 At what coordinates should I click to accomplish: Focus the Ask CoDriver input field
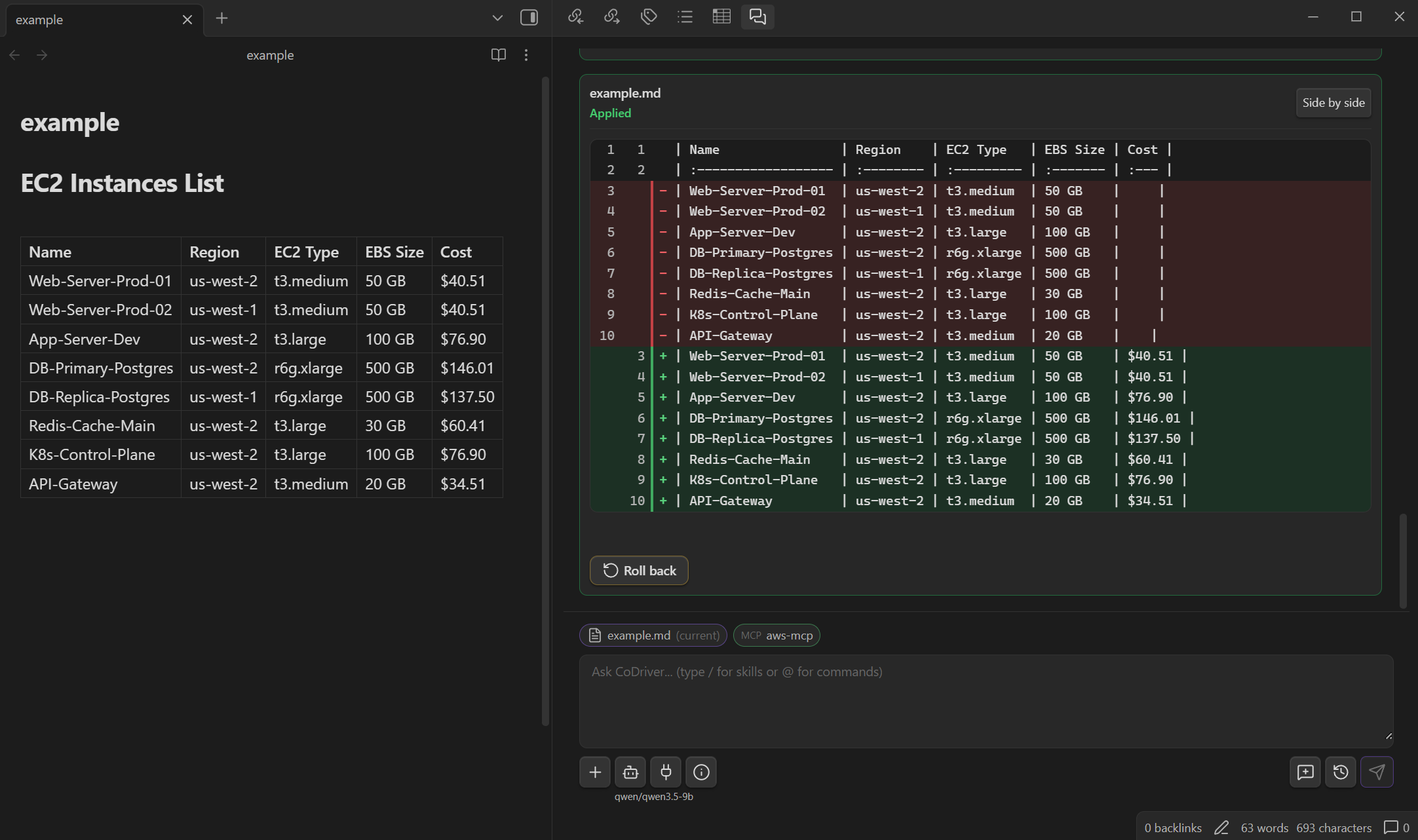pyautogui.click(x=986, y=701)
